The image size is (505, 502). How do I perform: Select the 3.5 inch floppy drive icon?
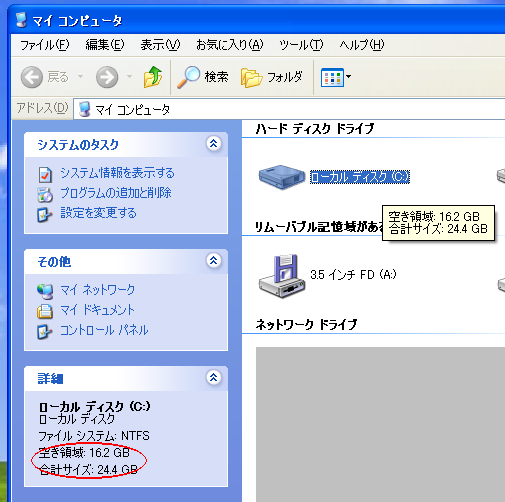[x=282, y=275]
